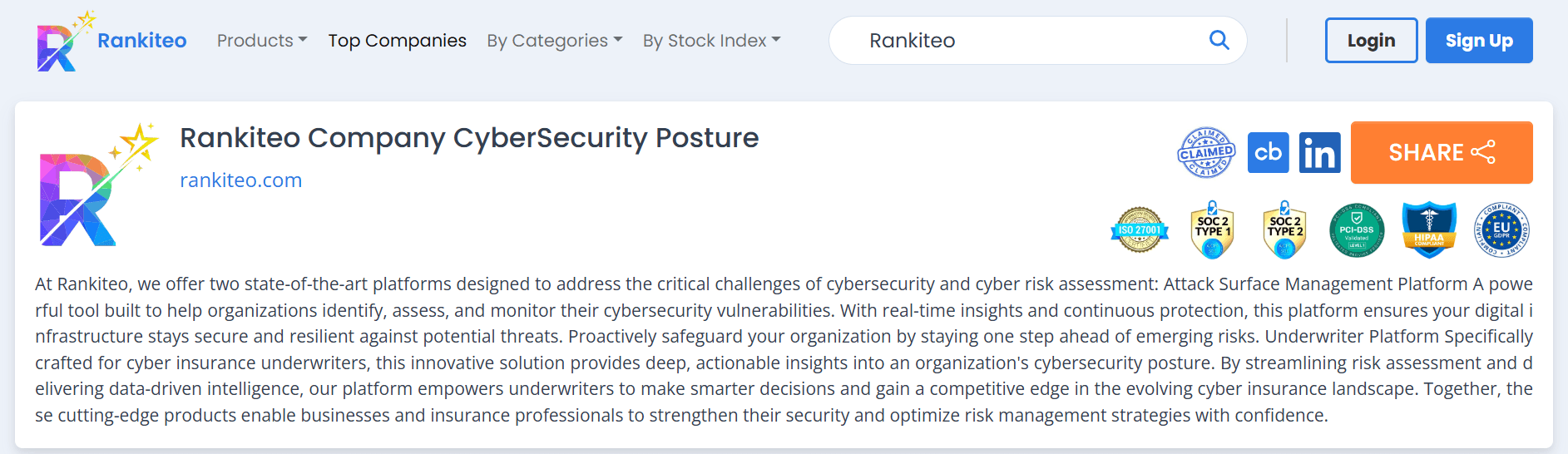Open the LinkedIn profile icon
Viewport: 1568px width, 454px height.
(1319, 153)
